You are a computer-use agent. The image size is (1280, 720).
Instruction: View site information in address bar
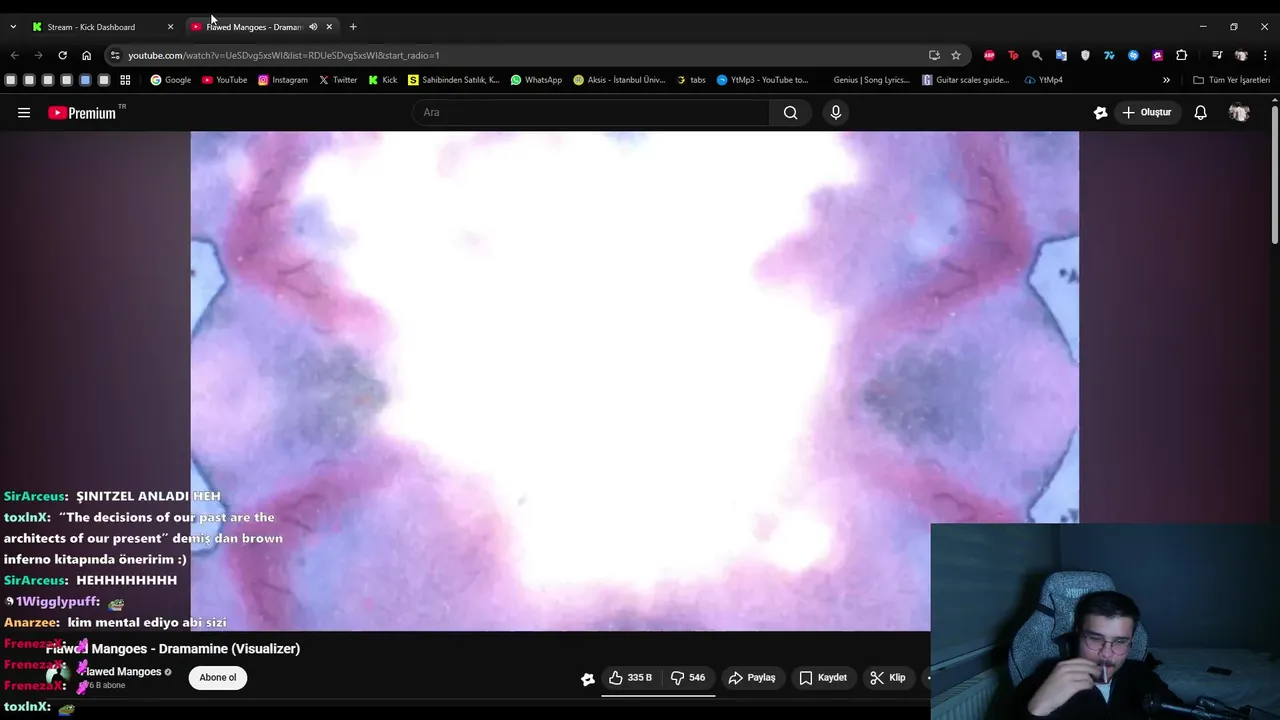point(115,55)
